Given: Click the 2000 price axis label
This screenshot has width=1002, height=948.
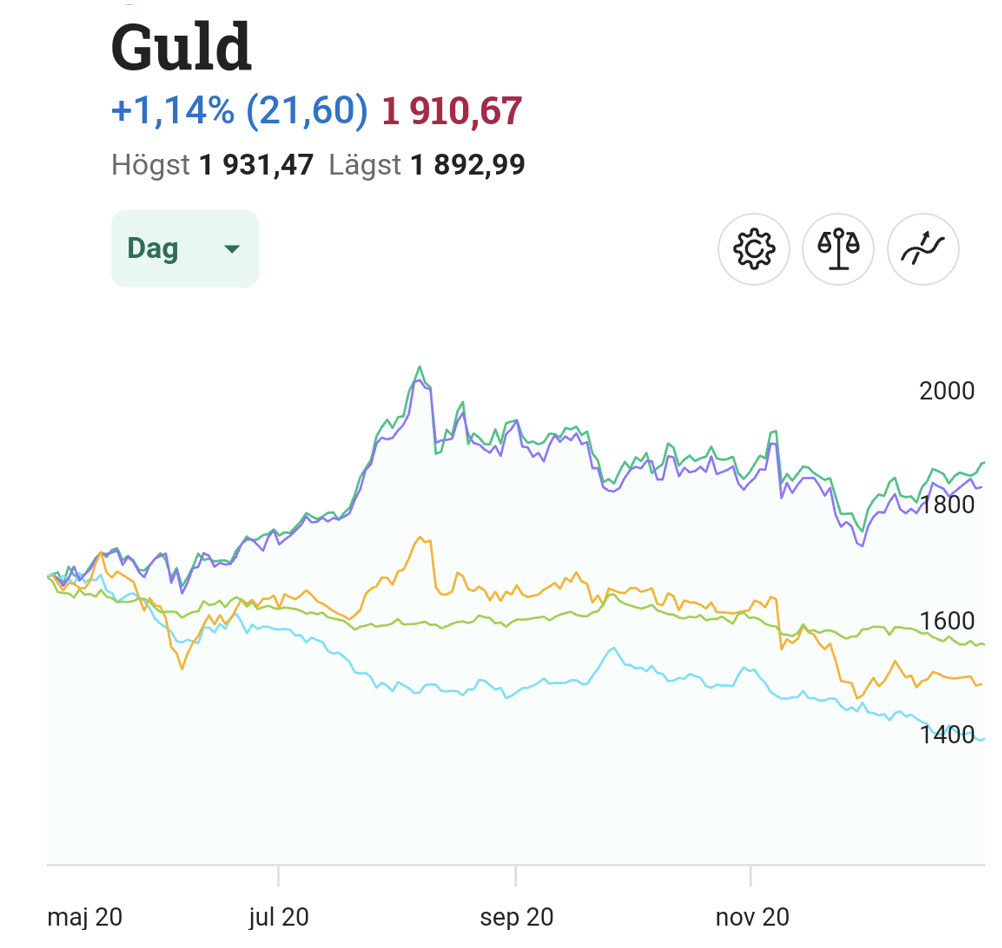Looking at the screenshot, I should (946, 391).
